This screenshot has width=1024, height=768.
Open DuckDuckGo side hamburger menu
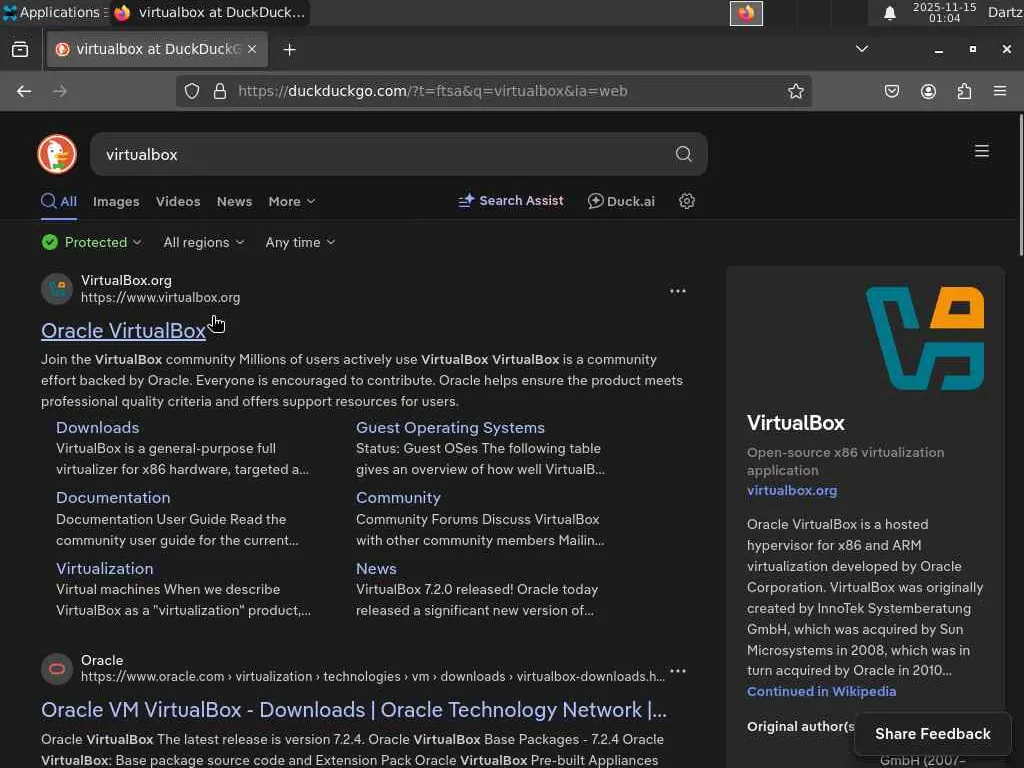981,151
